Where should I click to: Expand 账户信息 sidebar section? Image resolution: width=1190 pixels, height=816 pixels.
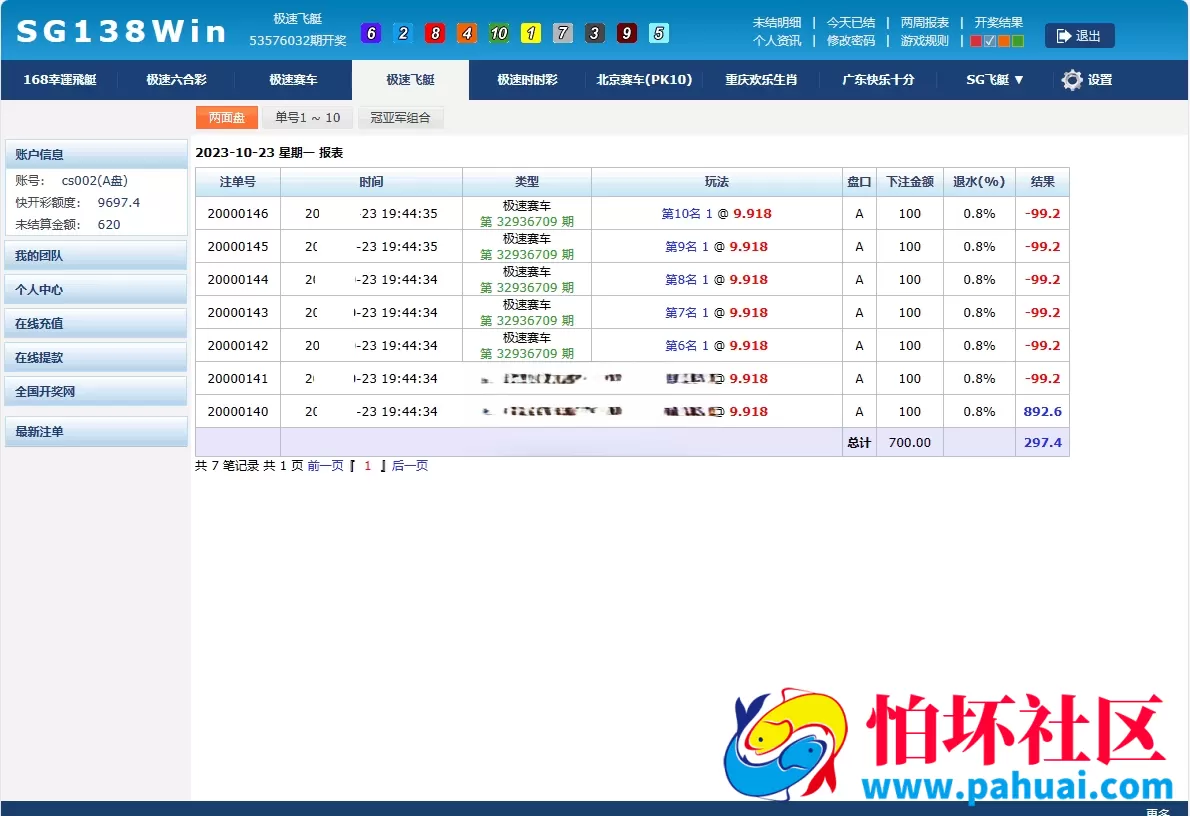[96, 154]
